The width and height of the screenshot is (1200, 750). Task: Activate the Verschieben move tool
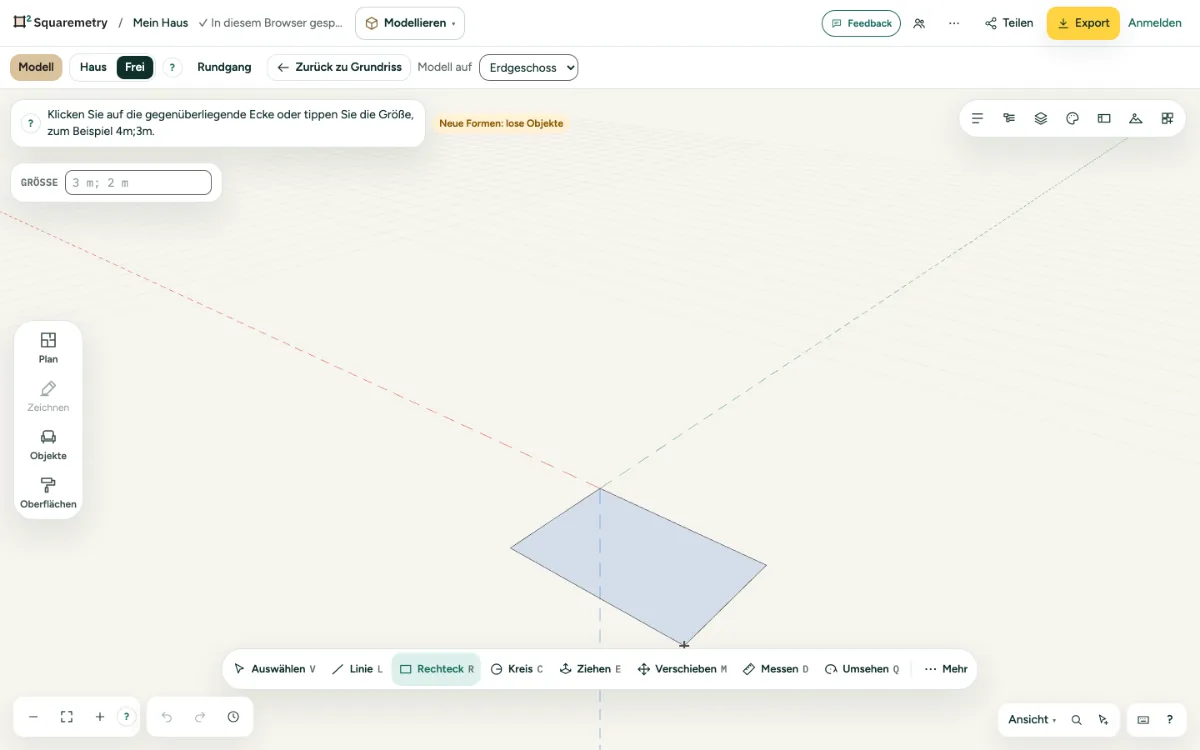pyautogui.click(x=682, y=669)
